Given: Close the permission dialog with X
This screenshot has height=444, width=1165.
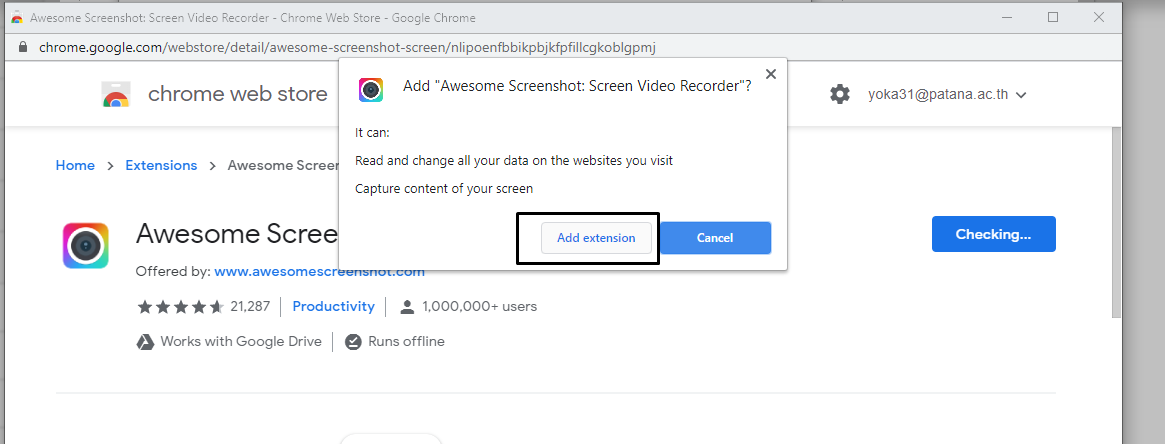Looking at the screenshot, I should (770, 74).
